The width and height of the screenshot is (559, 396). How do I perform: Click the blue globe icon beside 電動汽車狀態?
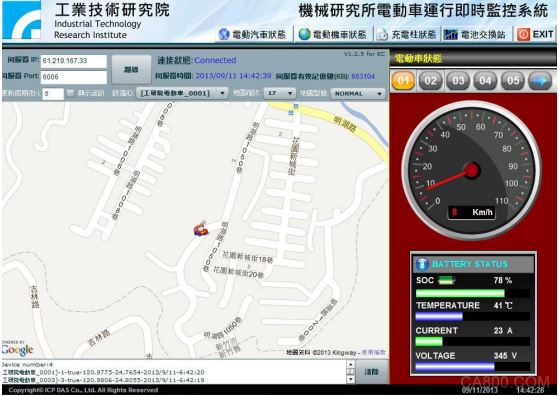click(224, 34)
